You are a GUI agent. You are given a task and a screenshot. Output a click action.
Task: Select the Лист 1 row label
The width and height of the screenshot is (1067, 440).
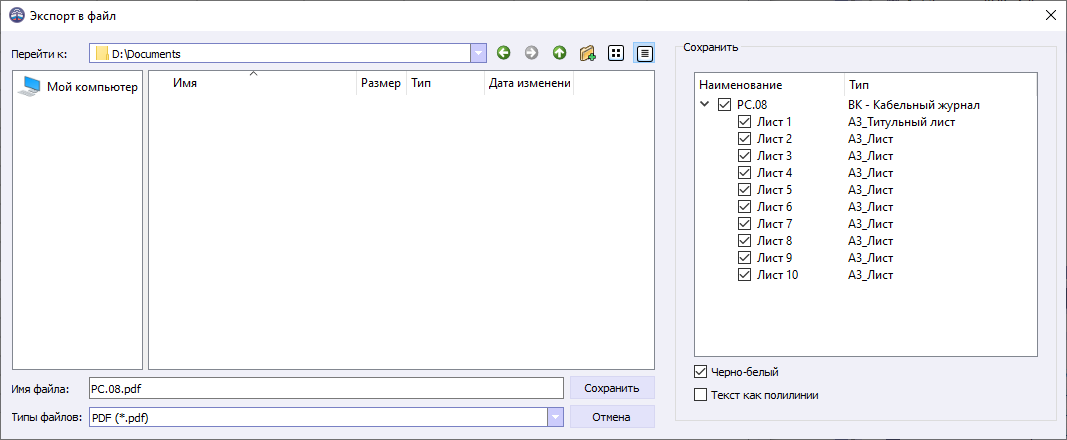[x=774, y=122]
